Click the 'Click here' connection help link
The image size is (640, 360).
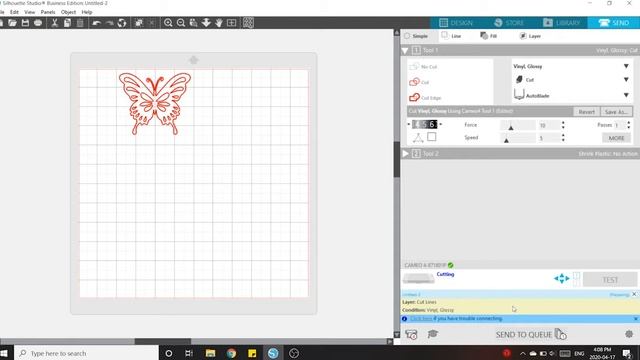point(421,318)
